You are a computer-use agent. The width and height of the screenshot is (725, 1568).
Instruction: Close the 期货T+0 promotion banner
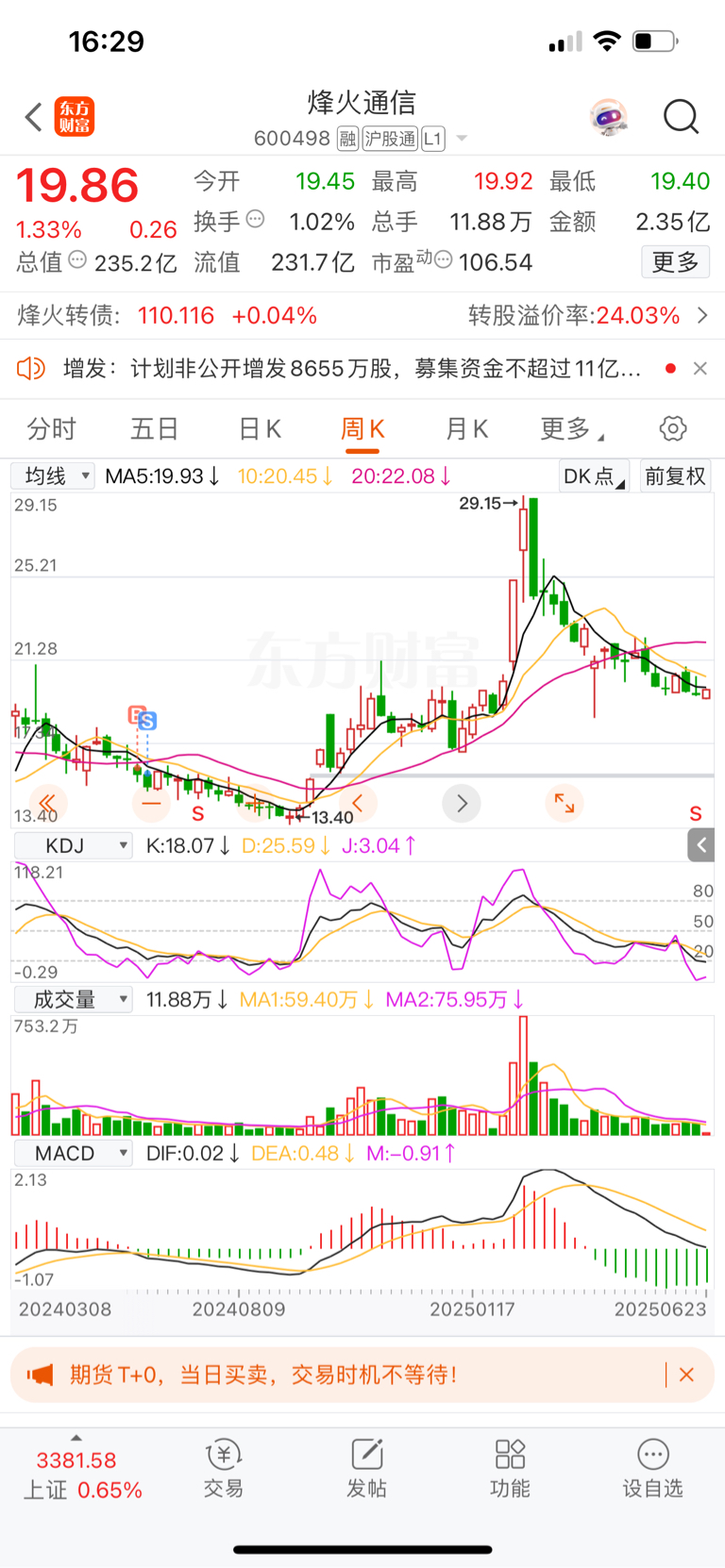pos(686,1375)
